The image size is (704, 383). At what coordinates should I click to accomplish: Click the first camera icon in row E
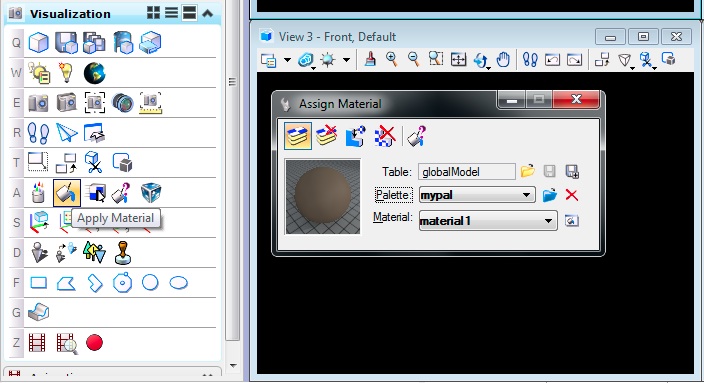[39, 103]
